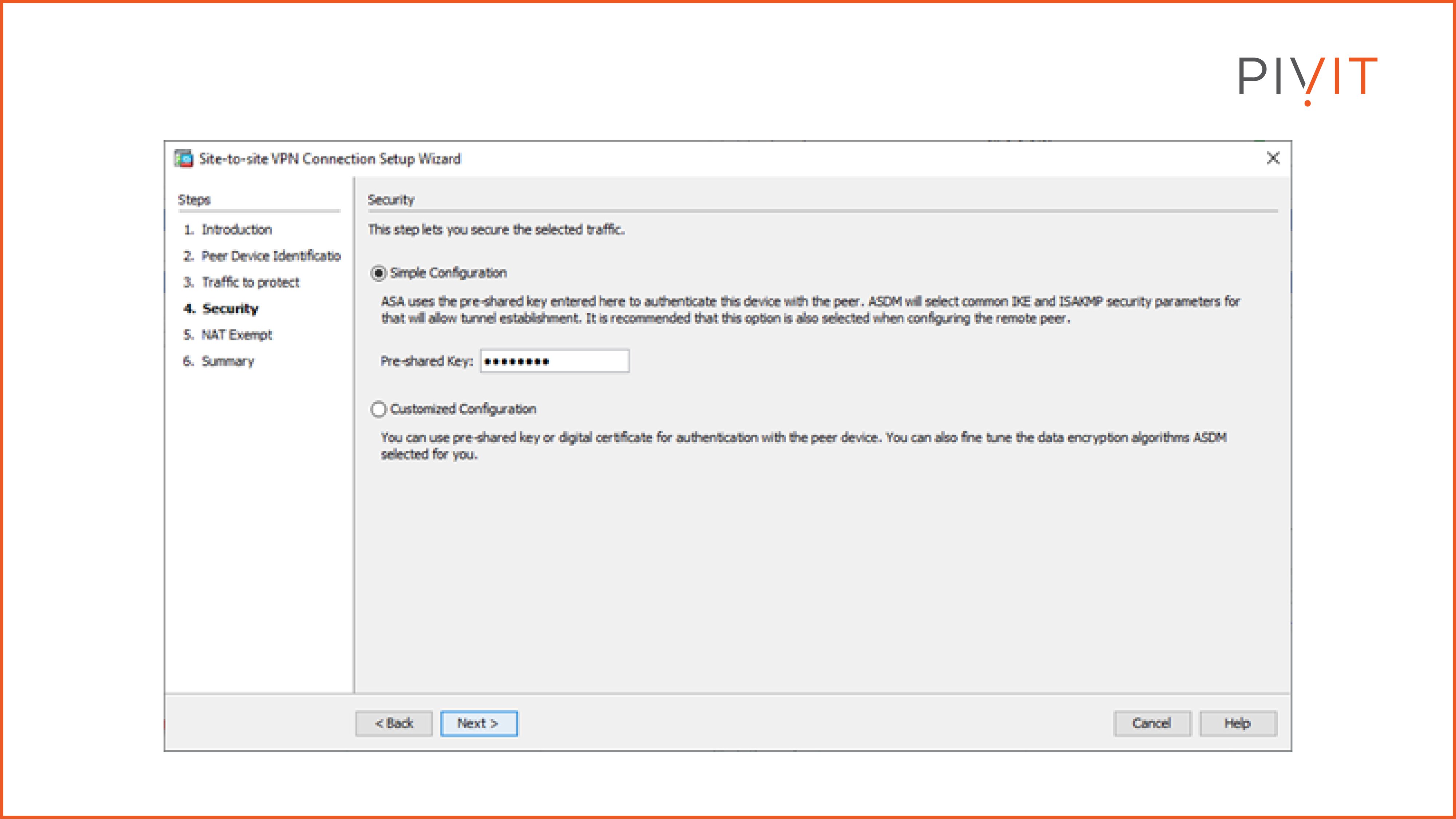
Task: Click the Back button
Action: (394, 724)
